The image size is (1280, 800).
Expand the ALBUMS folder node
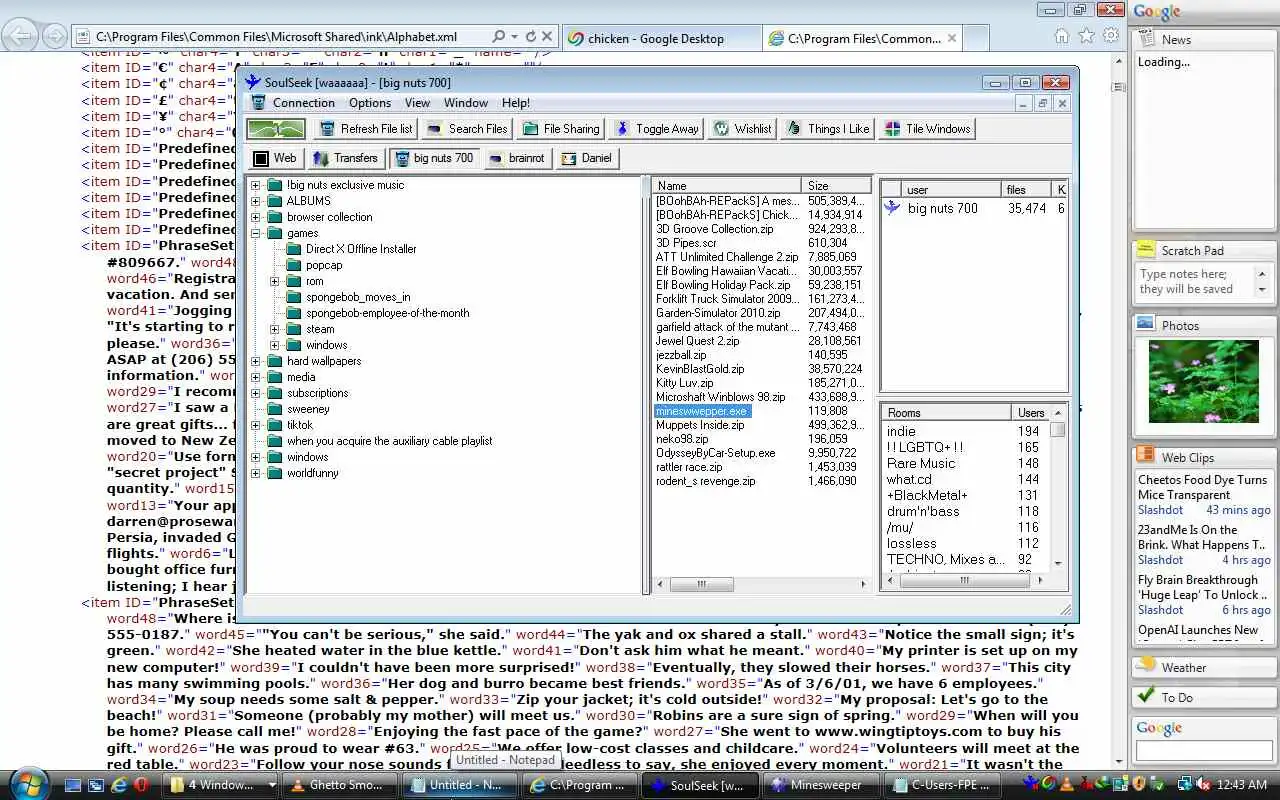[x=255, y=201]
